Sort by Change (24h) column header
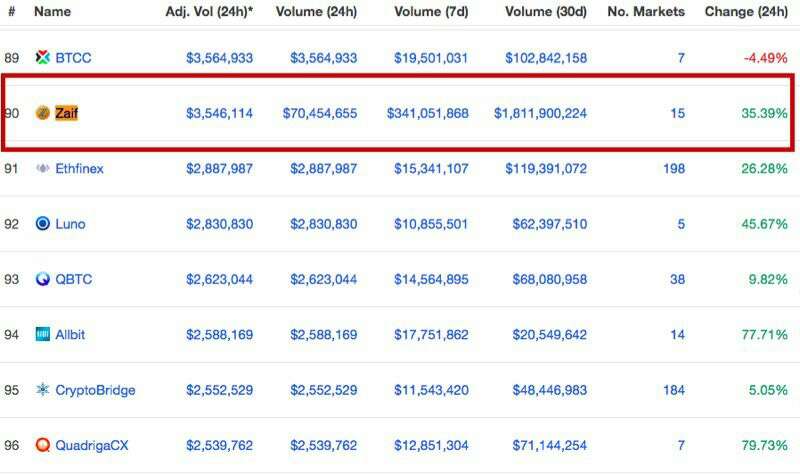The width and height of the screenshot is (800, 475). 745,12
